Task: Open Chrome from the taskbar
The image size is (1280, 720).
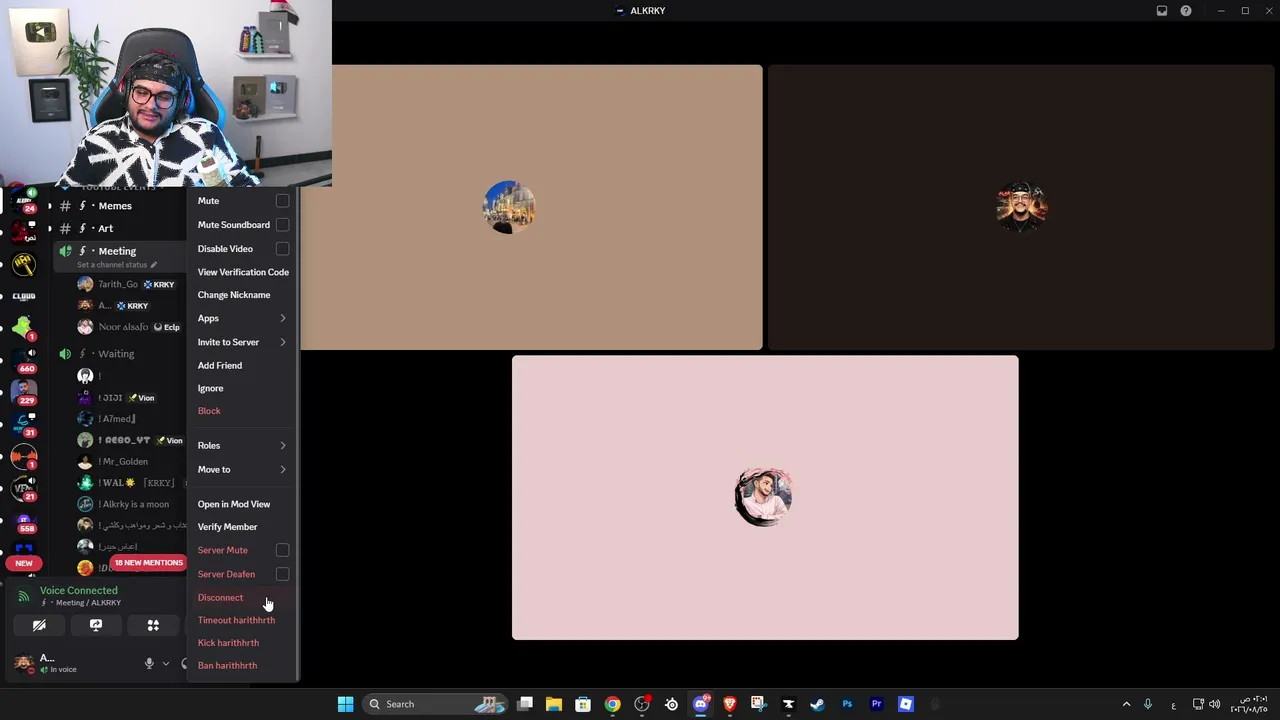Action: (612, 704)
